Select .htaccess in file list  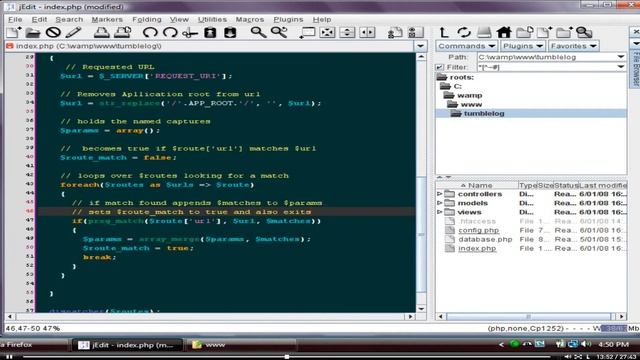[x=477, y=221]
